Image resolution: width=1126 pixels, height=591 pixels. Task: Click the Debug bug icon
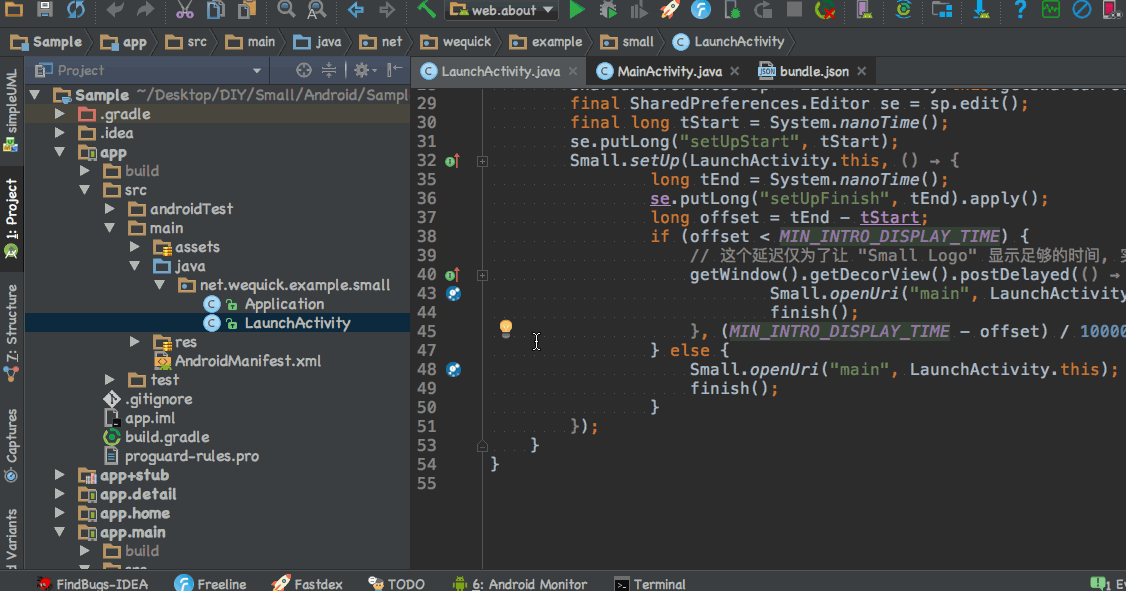[x=608, y=9]
